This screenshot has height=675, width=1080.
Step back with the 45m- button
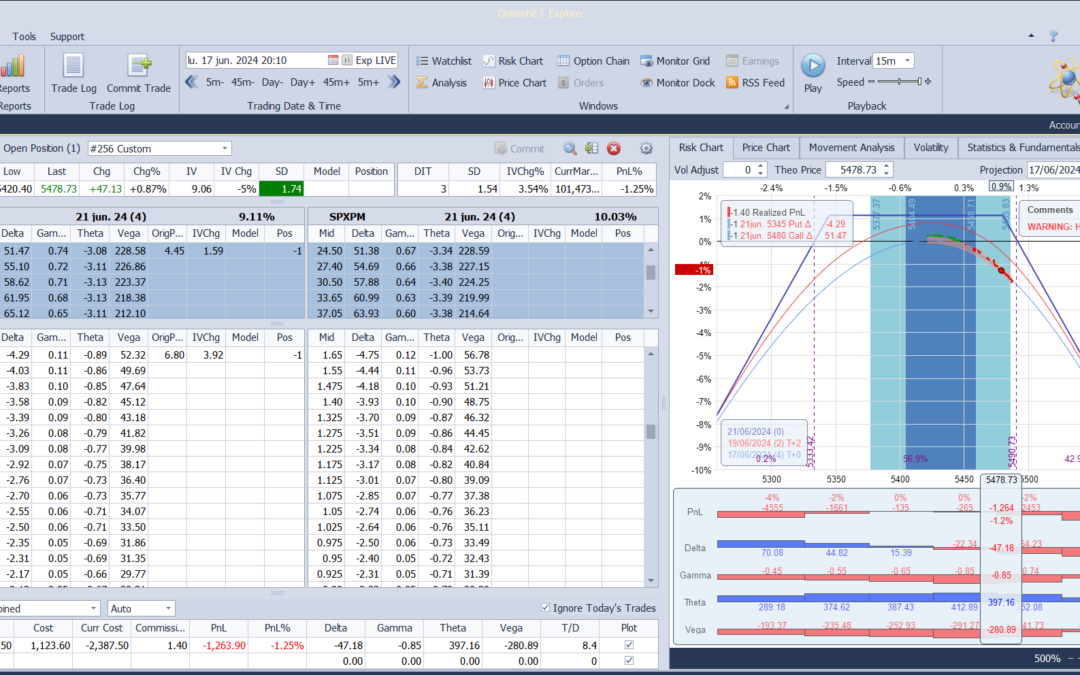(243, 83)
